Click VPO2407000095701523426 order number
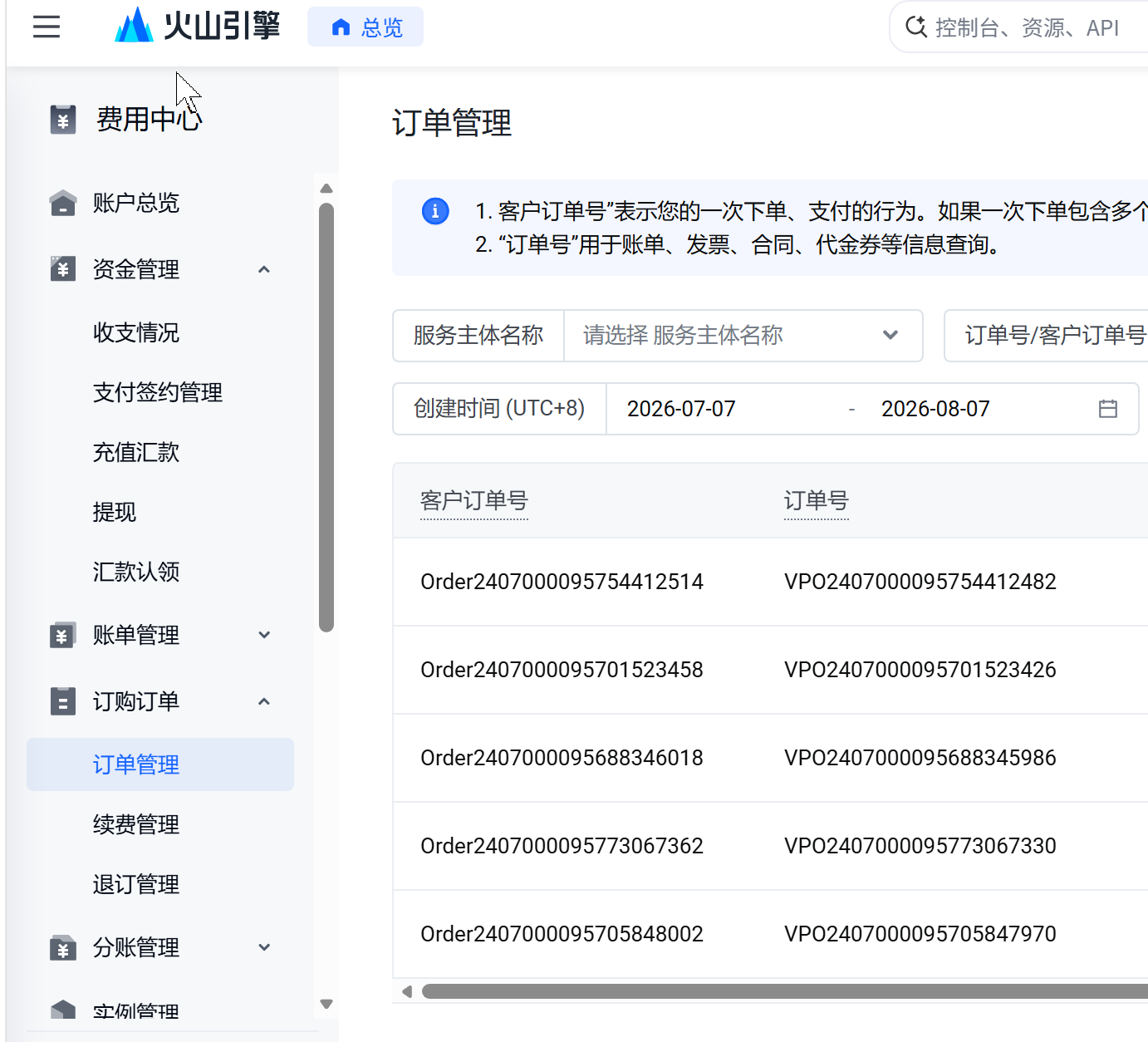This screenshot has width=1148, height=1042. click(920, 670)
